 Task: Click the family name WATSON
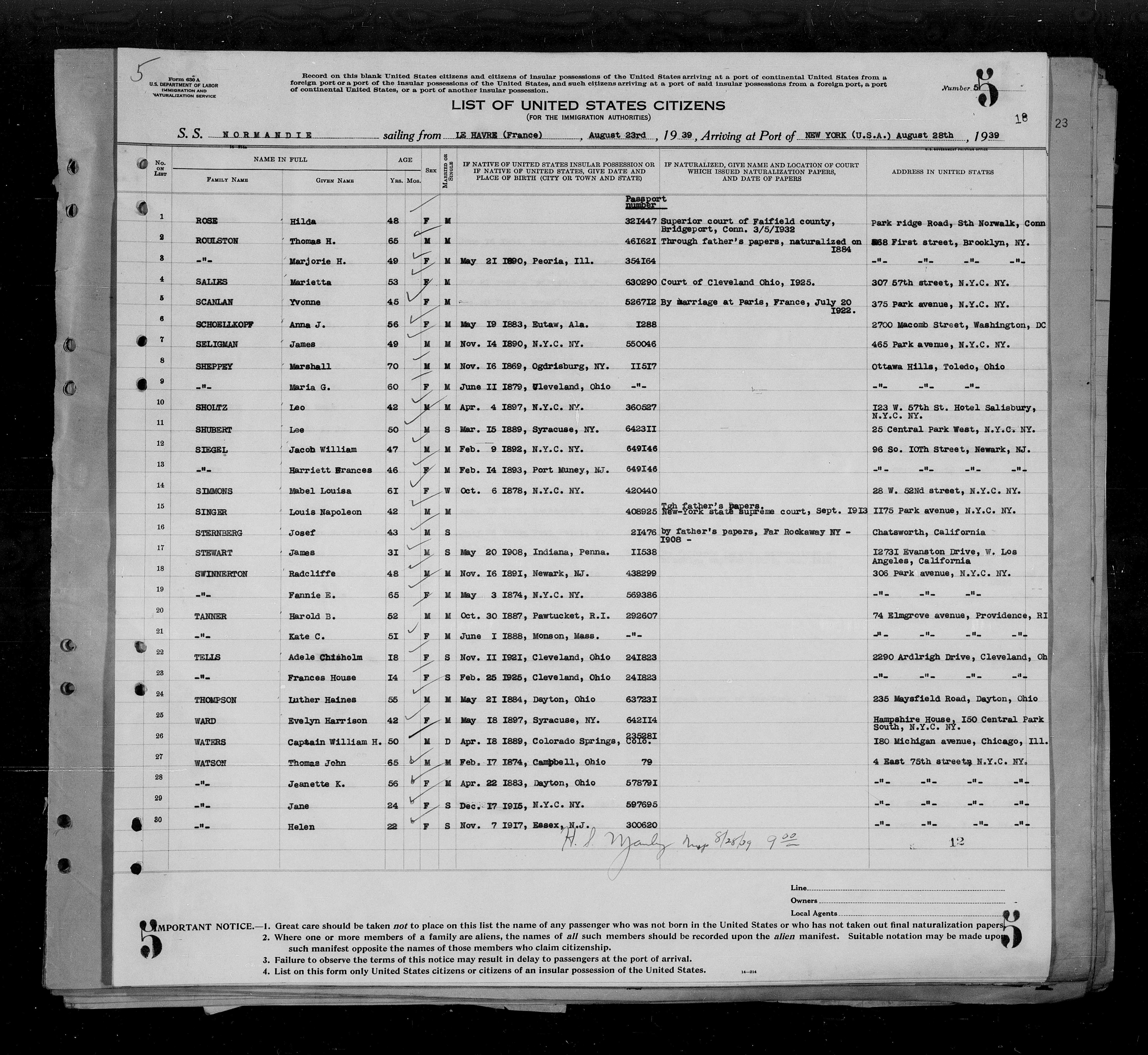click(210, 763)
